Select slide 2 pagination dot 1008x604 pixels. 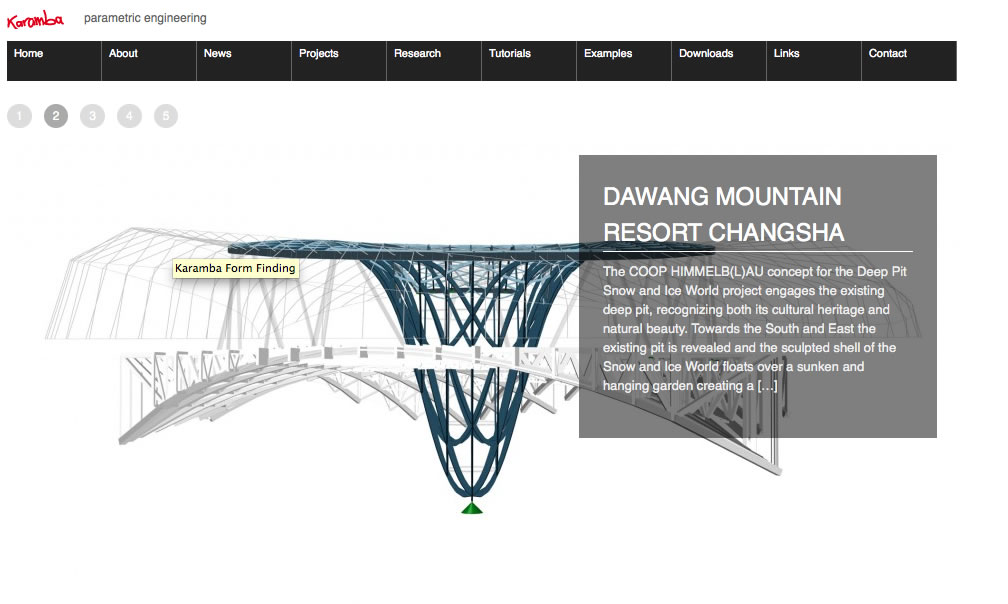56,116
